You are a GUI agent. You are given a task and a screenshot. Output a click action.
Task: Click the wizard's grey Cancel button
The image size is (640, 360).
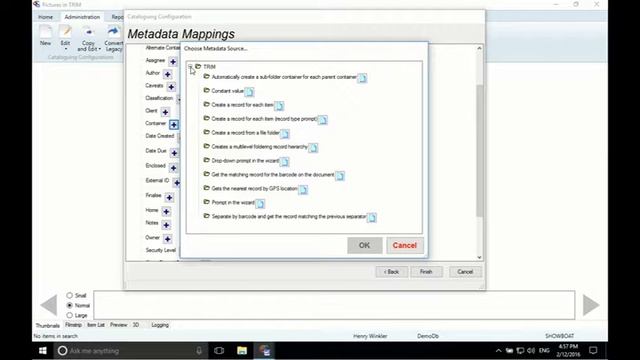[x=465, y=272]
